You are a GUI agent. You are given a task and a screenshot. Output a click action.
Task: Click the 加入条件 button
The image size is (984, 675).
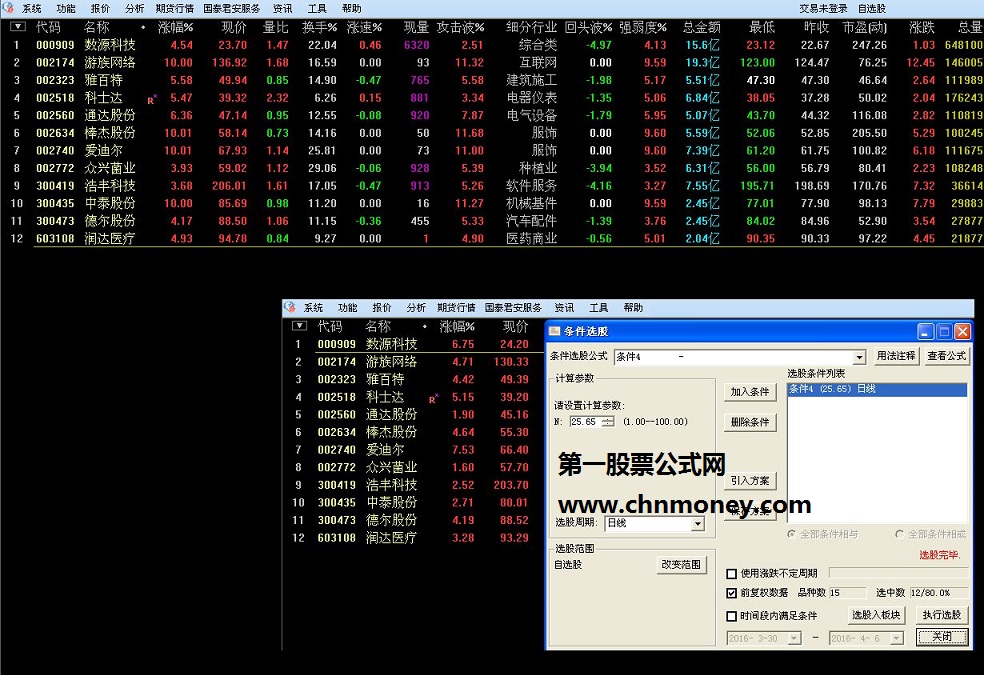point(749,391)
